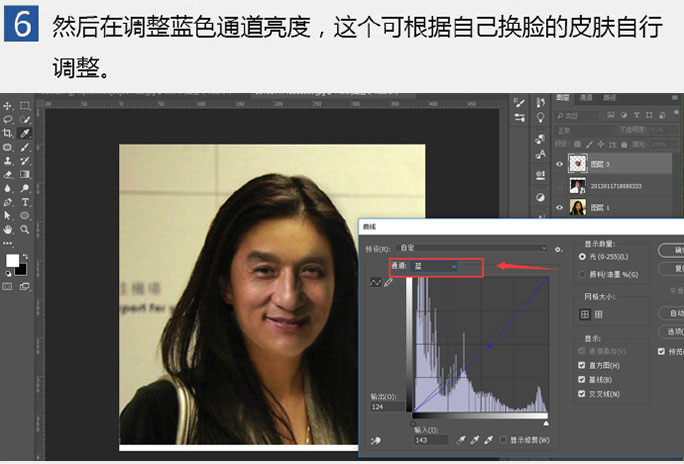Switch to the 通道 (Channels) tab

586,98
